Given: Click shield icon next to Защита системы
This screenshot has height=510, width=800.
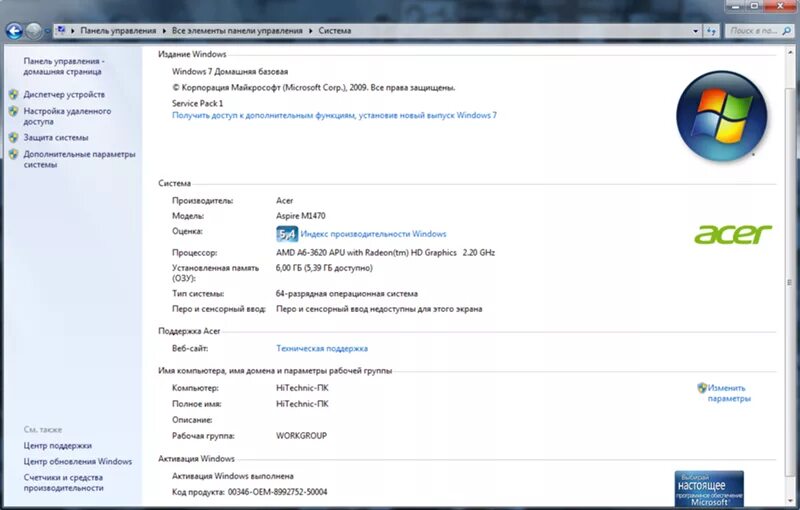Looking at the screenshot, I should (x=14, y=138).
